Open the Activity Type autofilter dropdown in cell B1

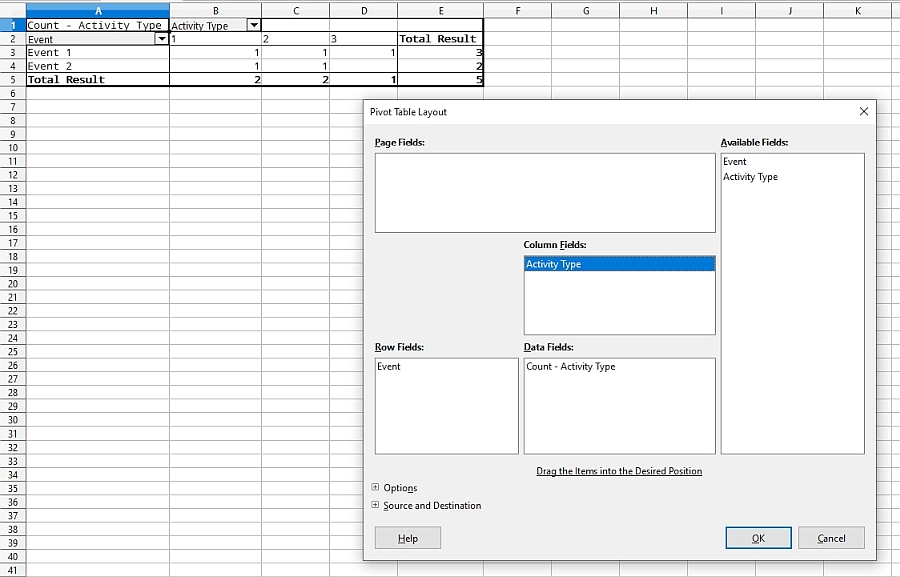[x=254, y=25]
